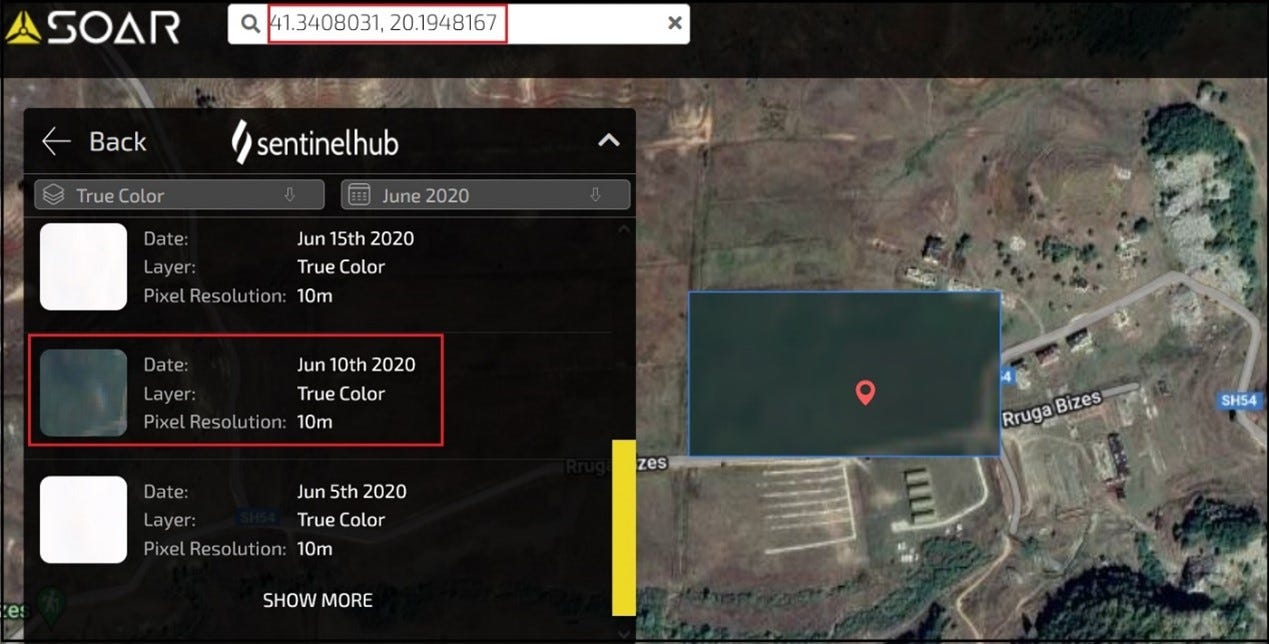Click the red location pin on the map

[866, 392]
